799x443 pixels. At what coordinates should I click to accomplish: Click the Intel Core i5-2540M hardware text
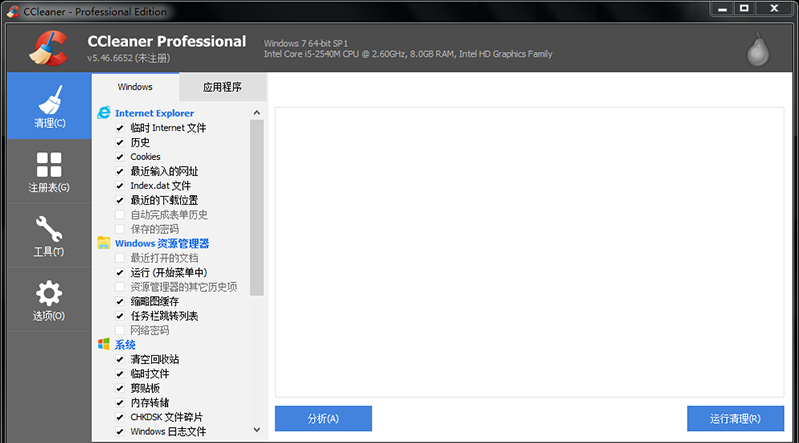[x=408, y=54]
